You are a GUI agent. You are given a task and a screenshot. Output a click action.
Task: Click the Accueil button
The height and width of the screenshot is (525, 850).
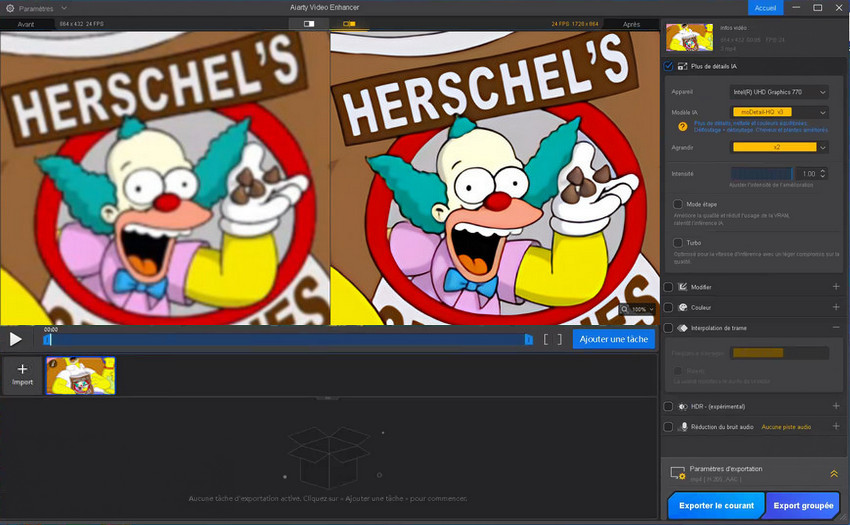(765, 8)
